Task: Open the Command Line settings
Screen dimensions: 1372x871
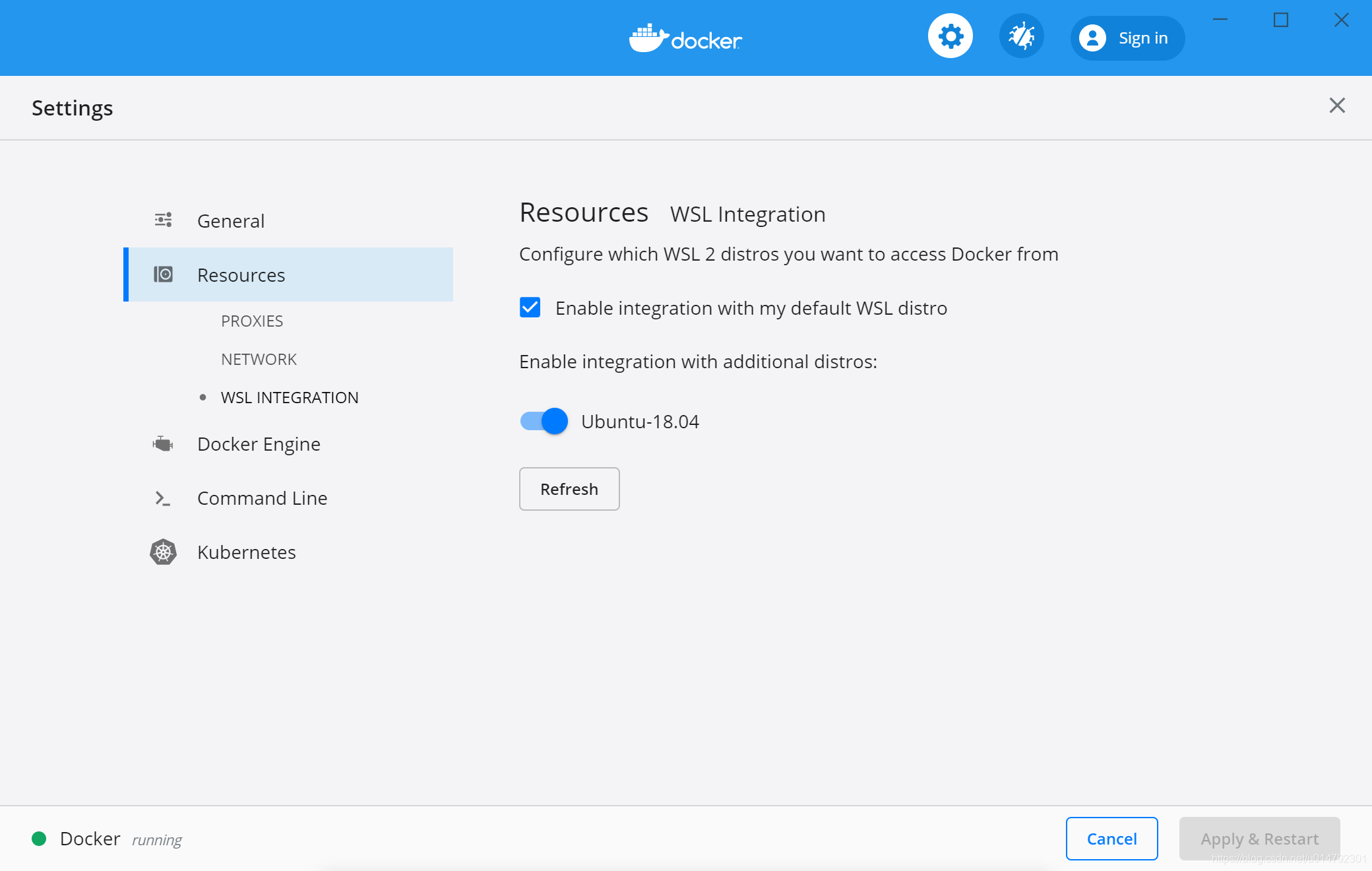Action: click(262, 497)
